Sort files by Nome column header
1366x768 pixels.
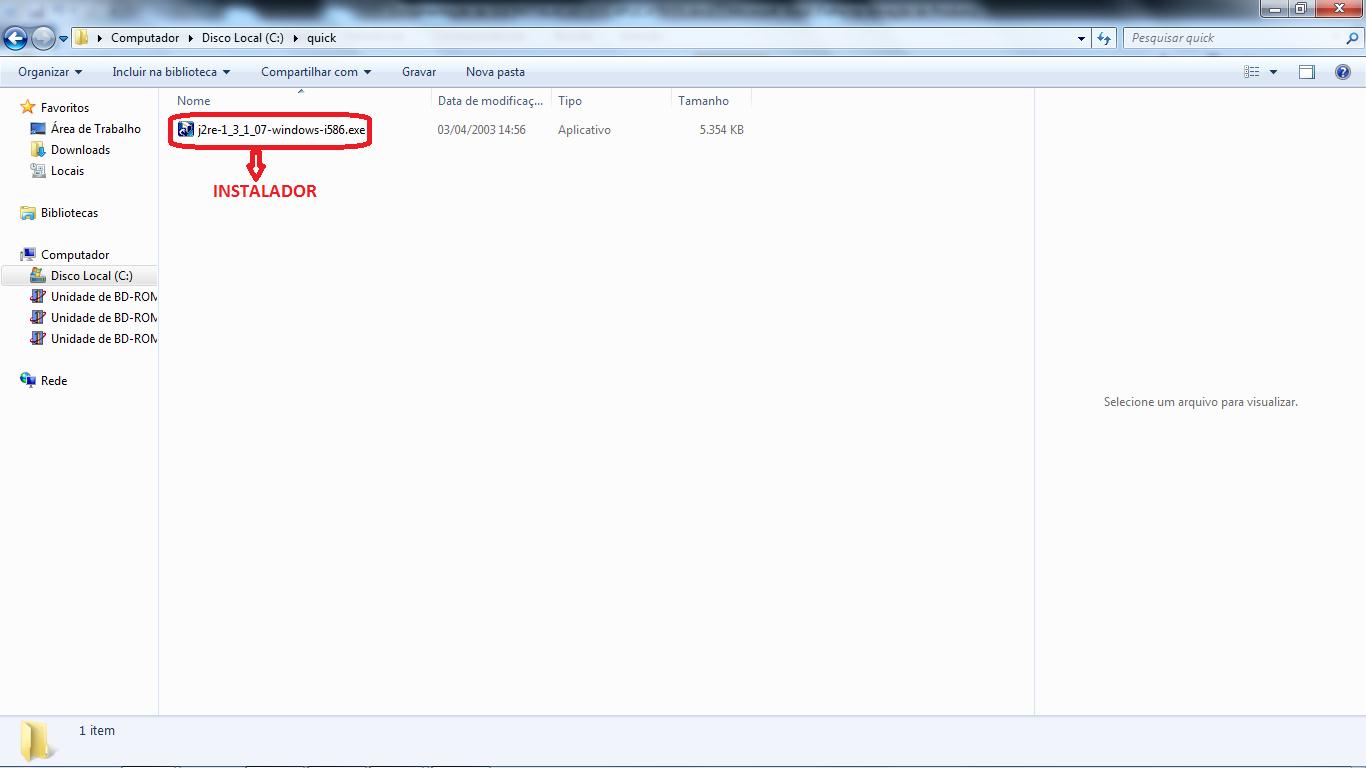(x=194, y=101)
